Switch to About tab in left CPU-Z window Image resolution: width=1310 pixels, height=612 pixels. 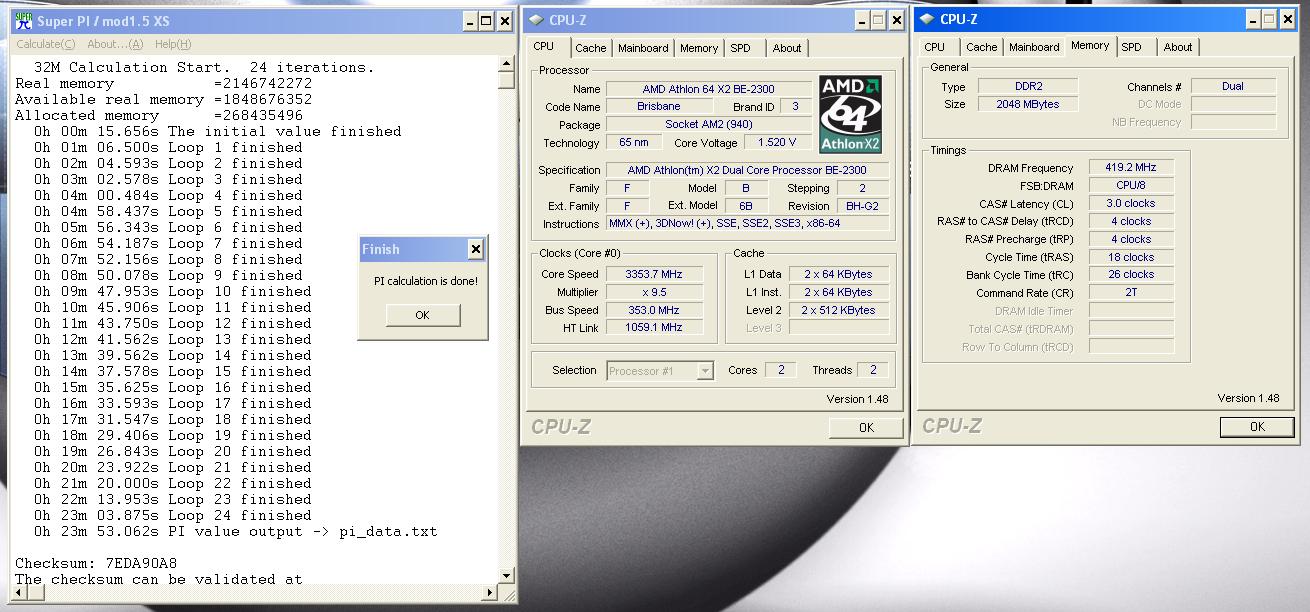tap(787, 48)
